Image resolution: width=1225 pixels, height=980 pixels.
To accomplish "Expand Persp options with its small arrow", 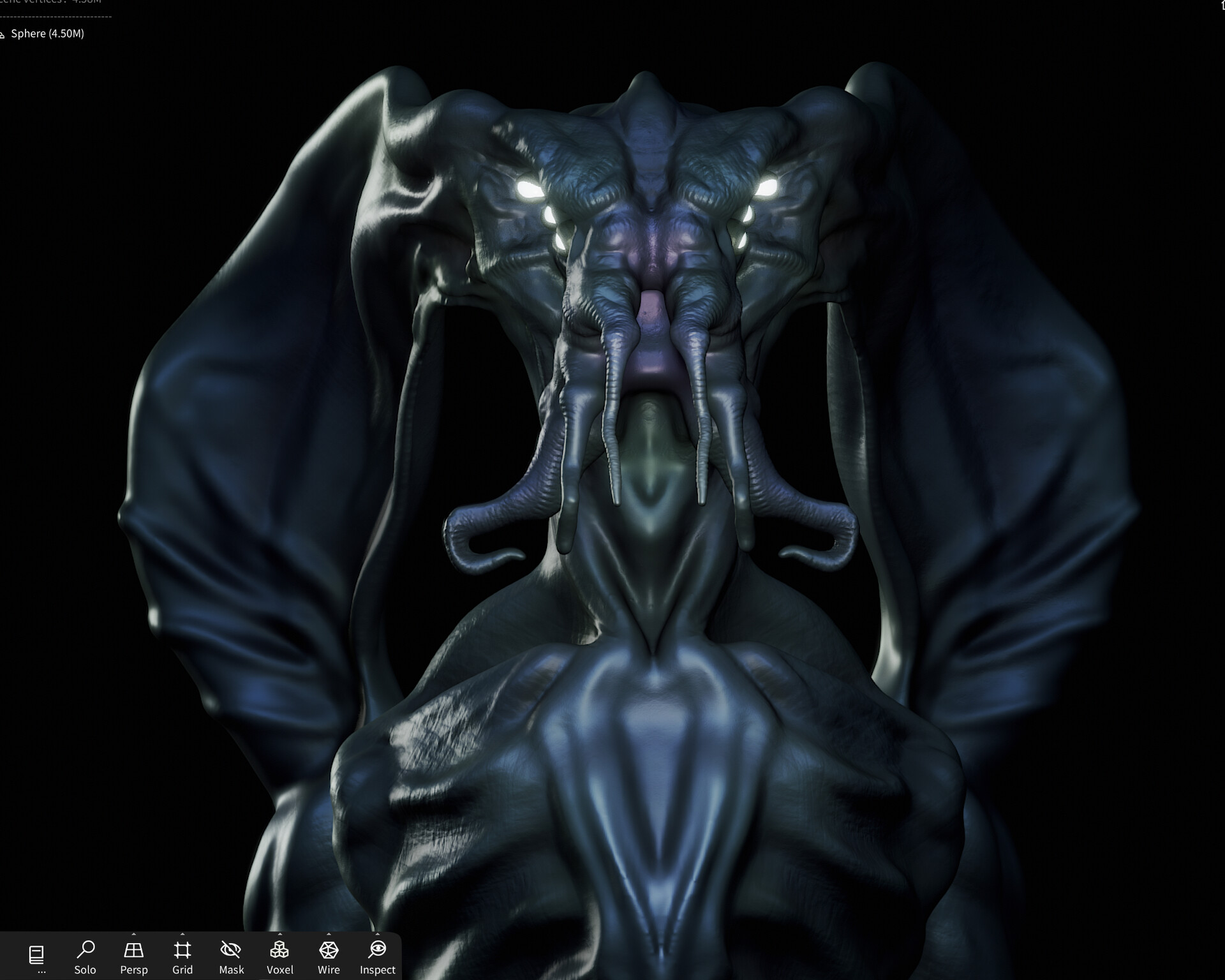I will 133,934.
